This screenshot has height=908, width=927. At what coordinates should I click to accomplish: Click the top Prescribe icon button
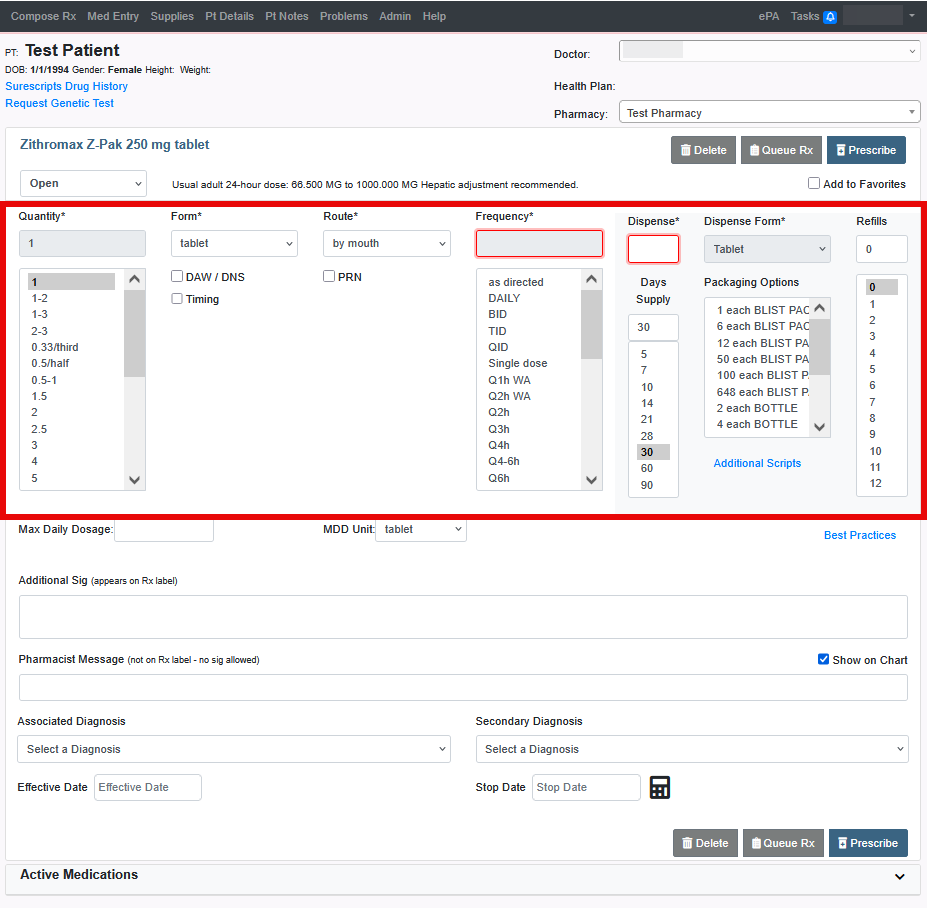click(x=841, y=150)
